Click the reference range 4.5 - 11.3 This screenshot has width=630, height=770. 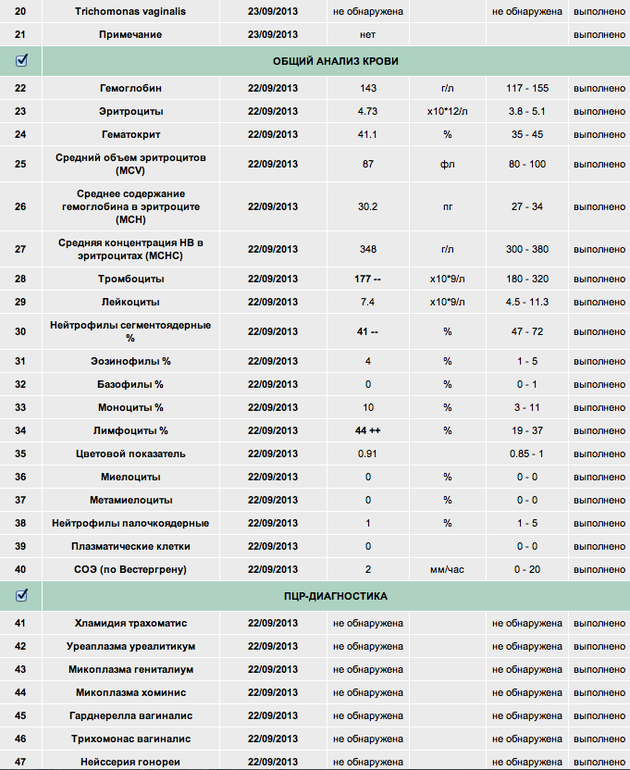tap(527, 302)
